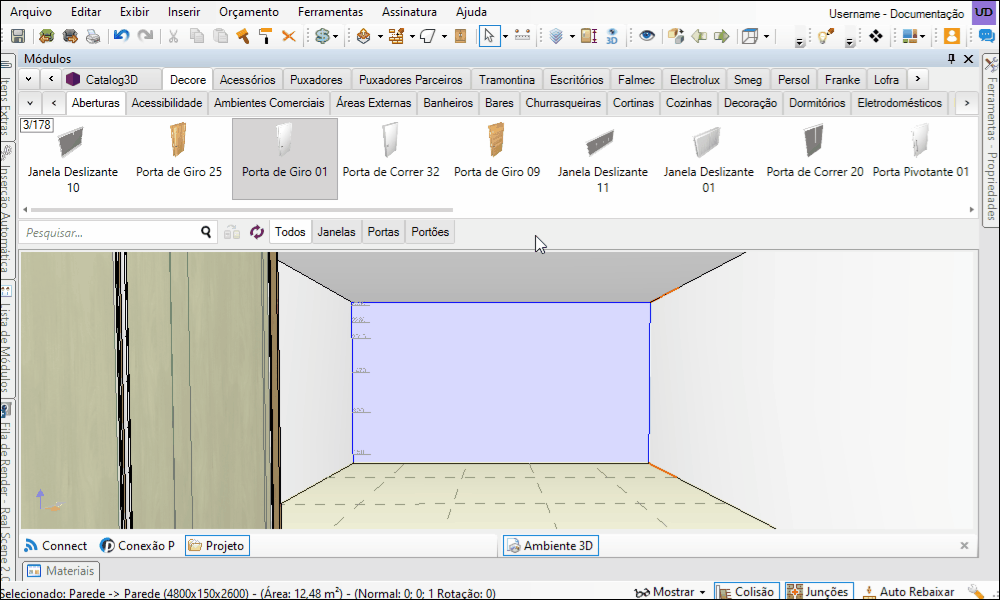Expand the dollar sign budget dropdown arrow
Viewport: 1000px width, 600px height.
(x=335, y=37)
